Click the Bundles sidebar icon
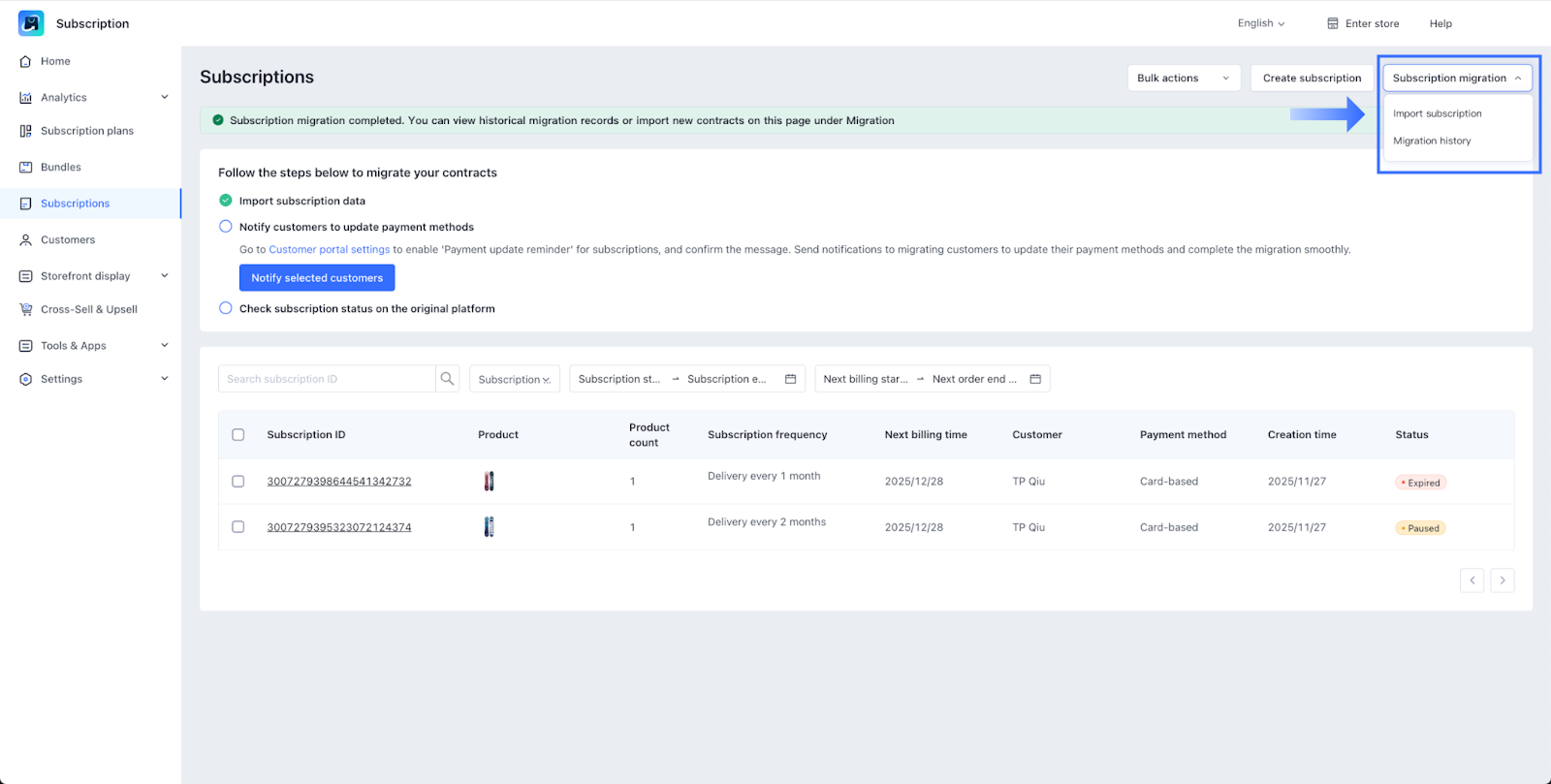 point(26,168)
